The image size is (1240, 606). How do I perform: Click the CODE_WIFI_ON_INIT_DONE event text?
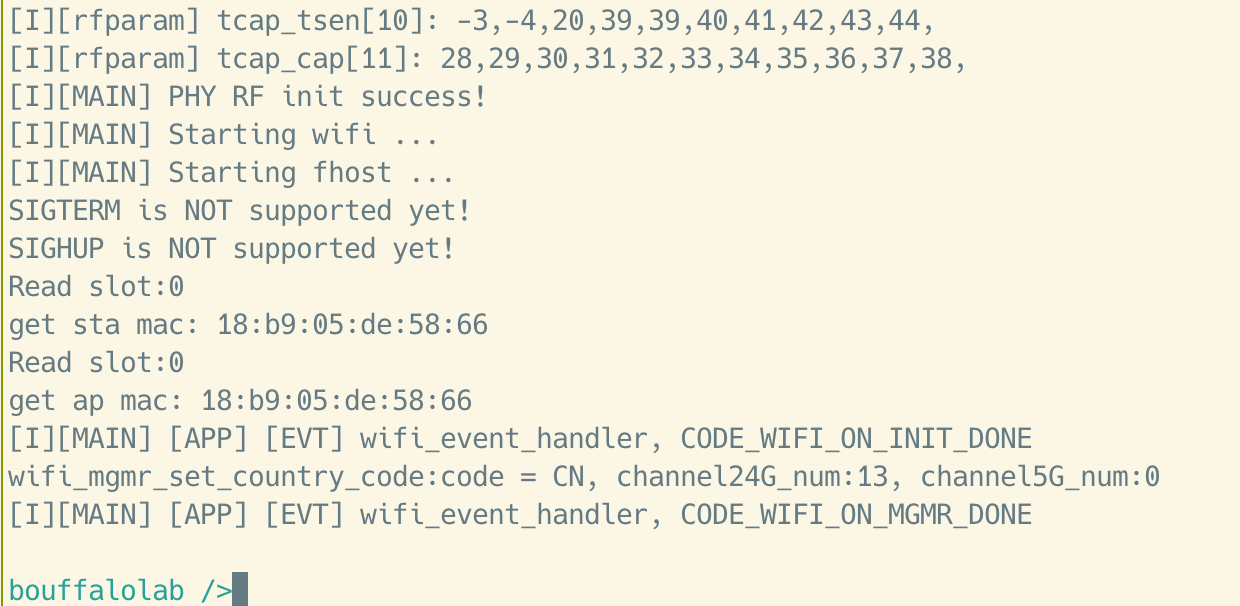click(x=856, y=439)
